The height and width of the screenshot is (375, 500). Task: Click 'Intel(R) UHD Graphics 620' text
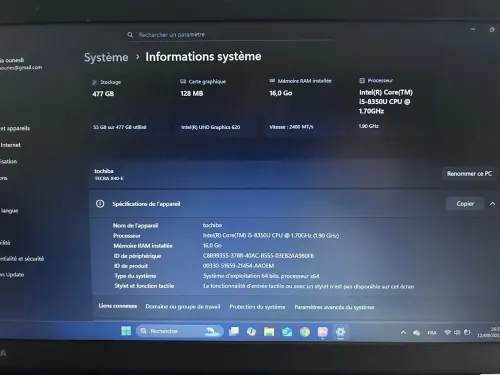pos(210,127)
